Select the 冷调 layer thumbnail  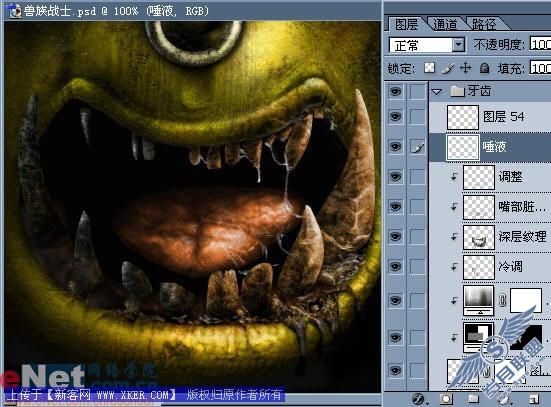479,267
